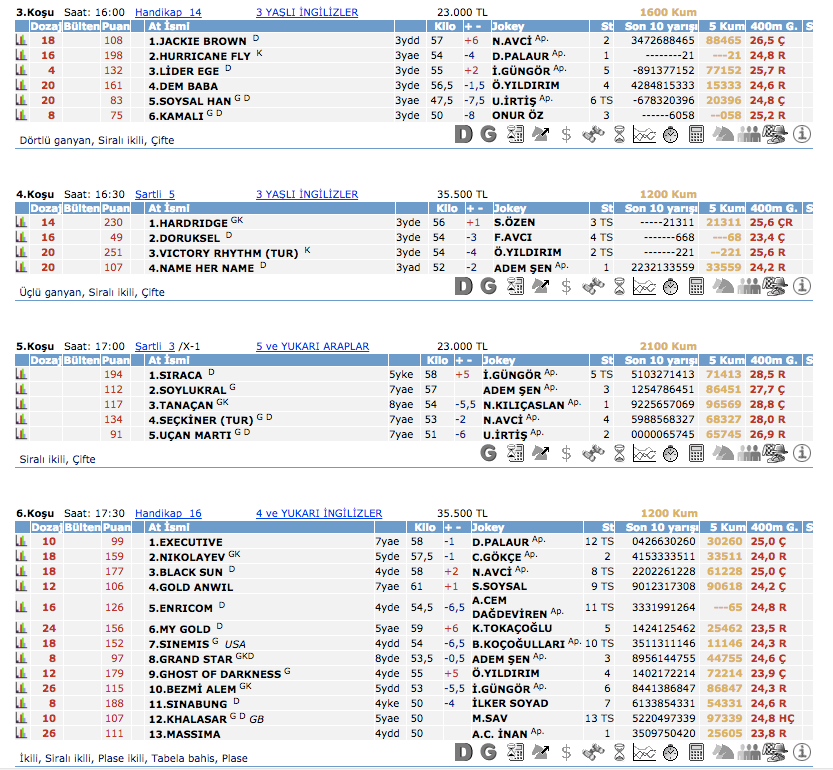Follow the 5 ve YUKARI ARAPLAR link
Viewport: 833px width, 770px height.
coord(312,346)
